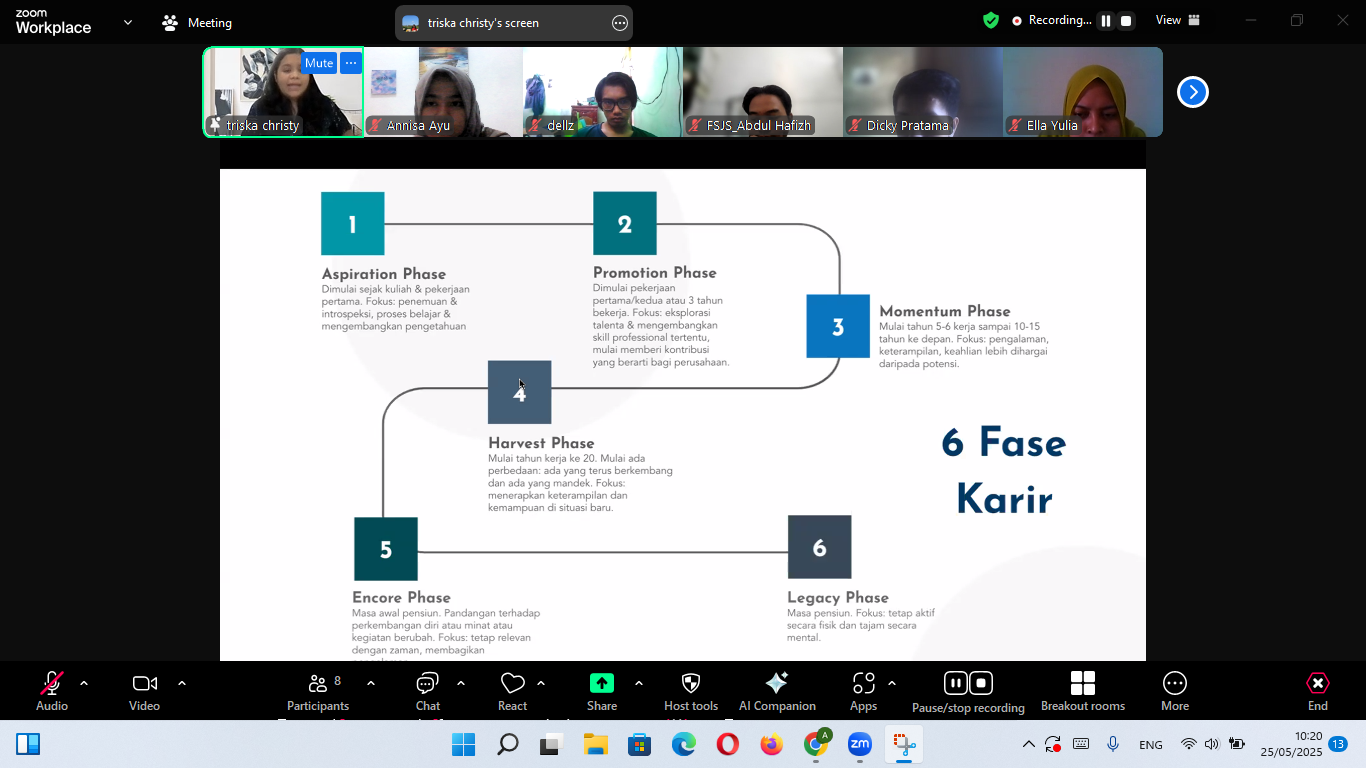Expand Apps options arrow

892,683
